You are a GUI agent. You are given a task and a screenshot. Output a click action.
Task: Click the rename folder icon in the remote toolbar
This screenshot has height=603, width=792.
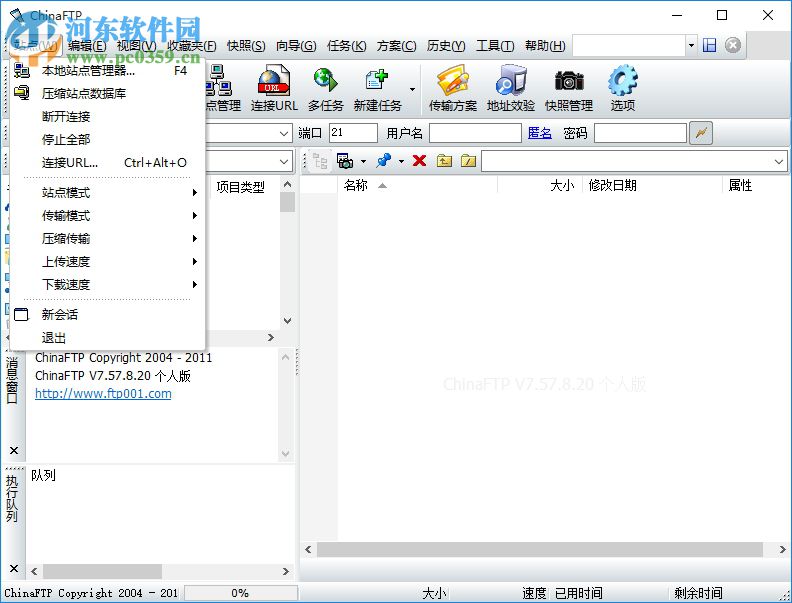[468, 161]
